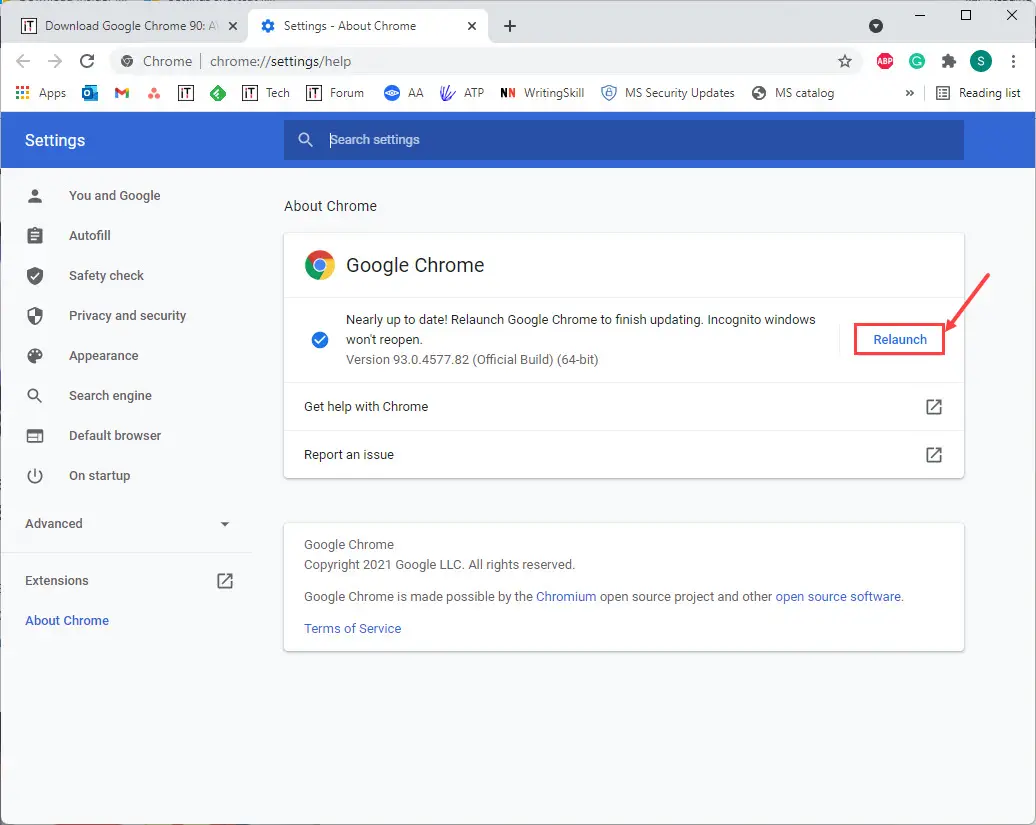Expand the Advanced settings section

[128, 524]
